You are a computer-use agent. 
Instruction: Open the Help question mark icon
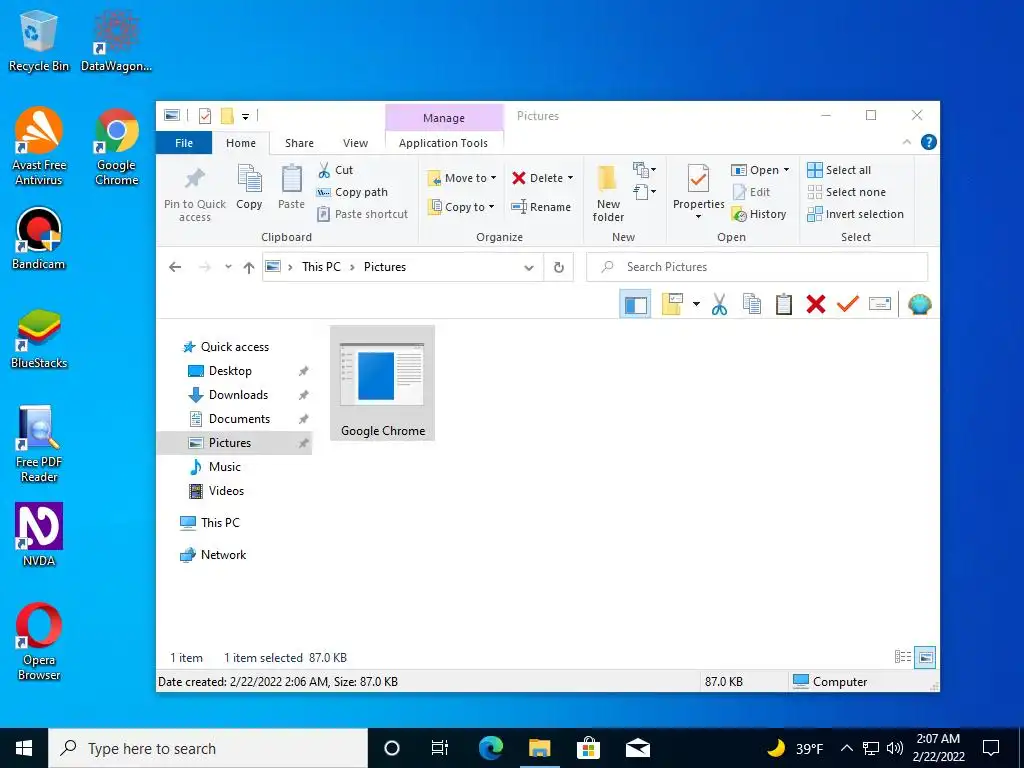pyautogui.click(x=928, y=142)
